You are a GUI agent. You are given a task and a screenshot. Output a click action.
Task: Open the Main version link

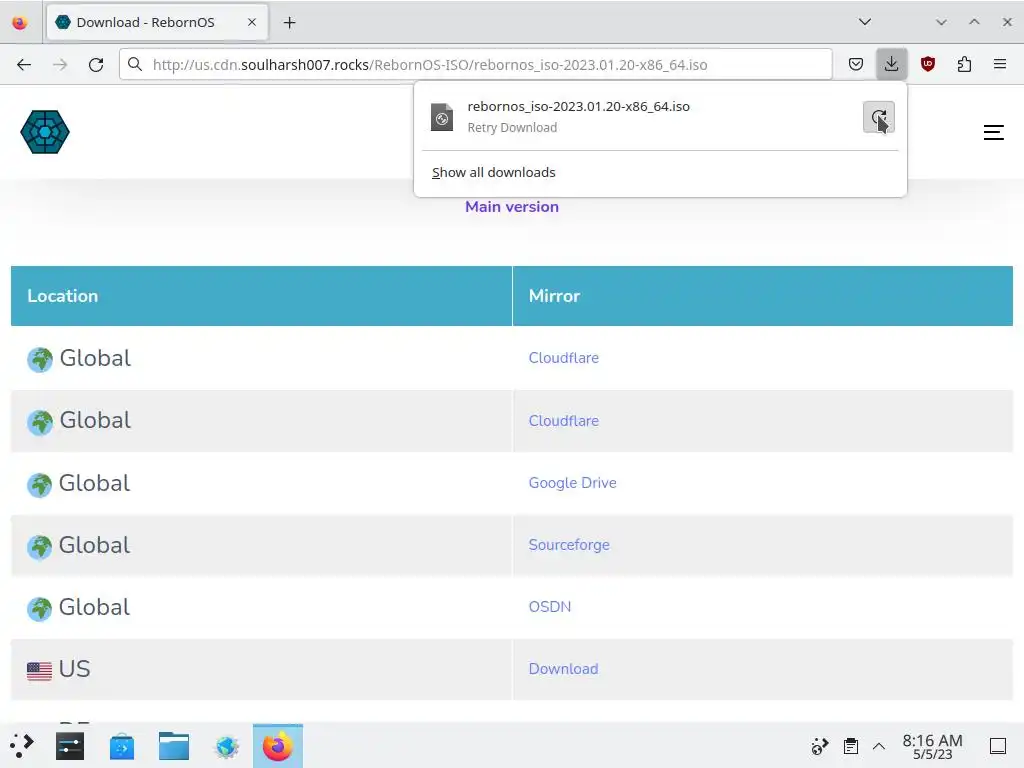(x=511, y=207)
